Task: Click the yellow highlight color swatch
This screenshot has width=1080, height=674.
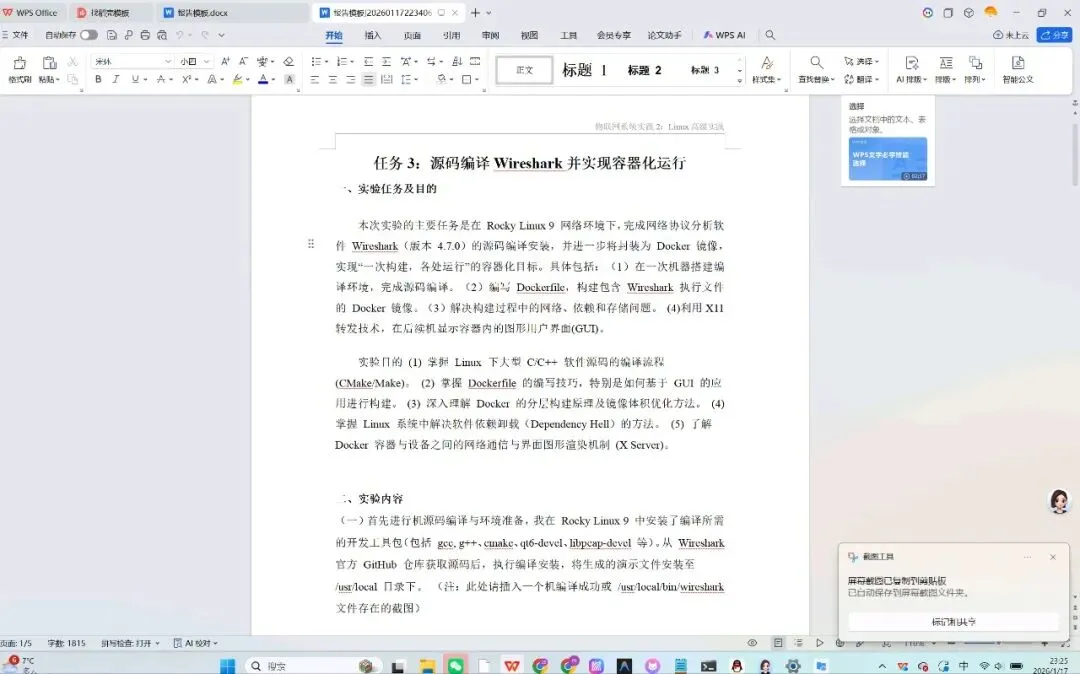Action: 238,79
